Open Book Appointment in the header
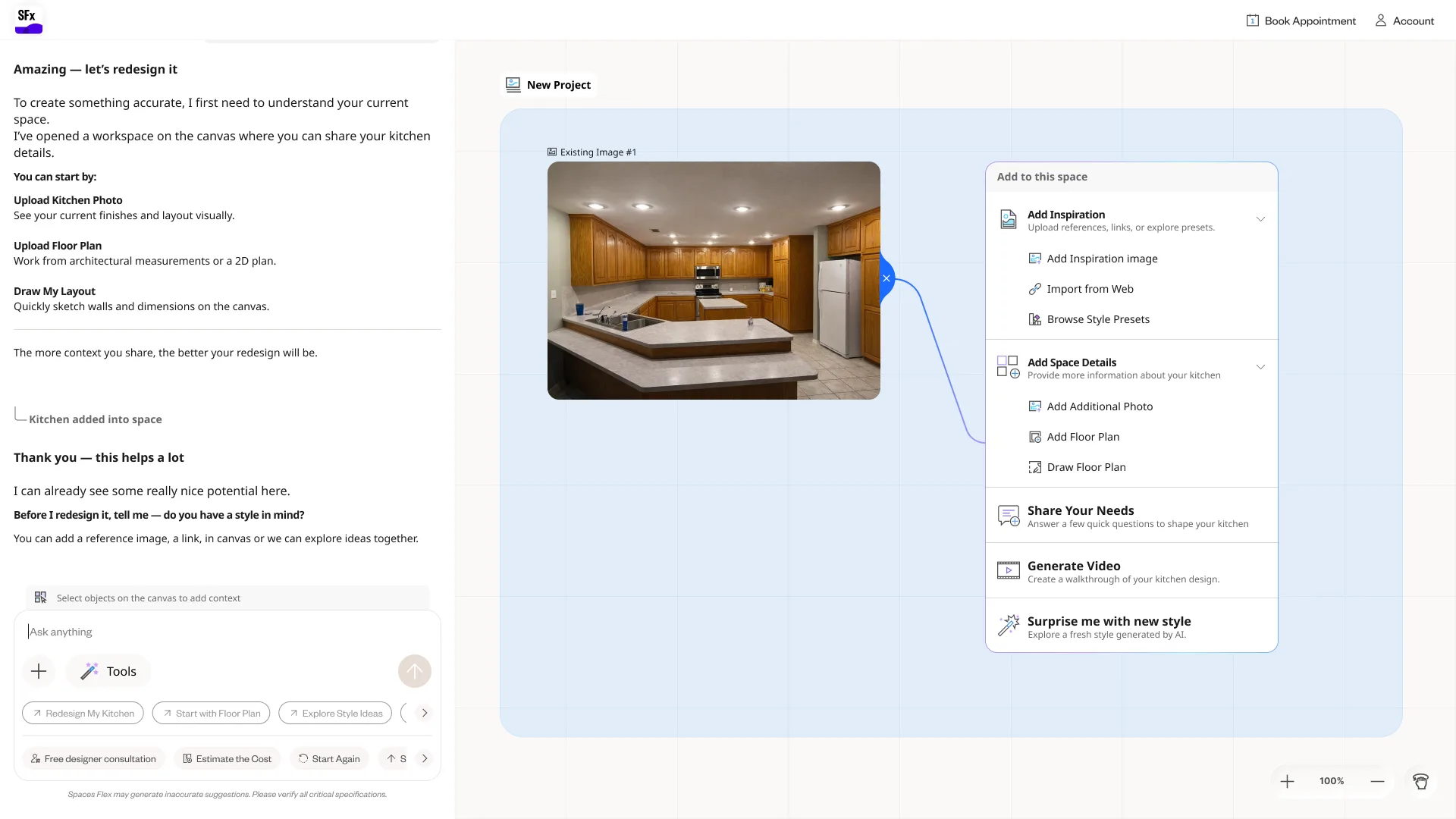The image size is (1456, 819). [1301, 20]
